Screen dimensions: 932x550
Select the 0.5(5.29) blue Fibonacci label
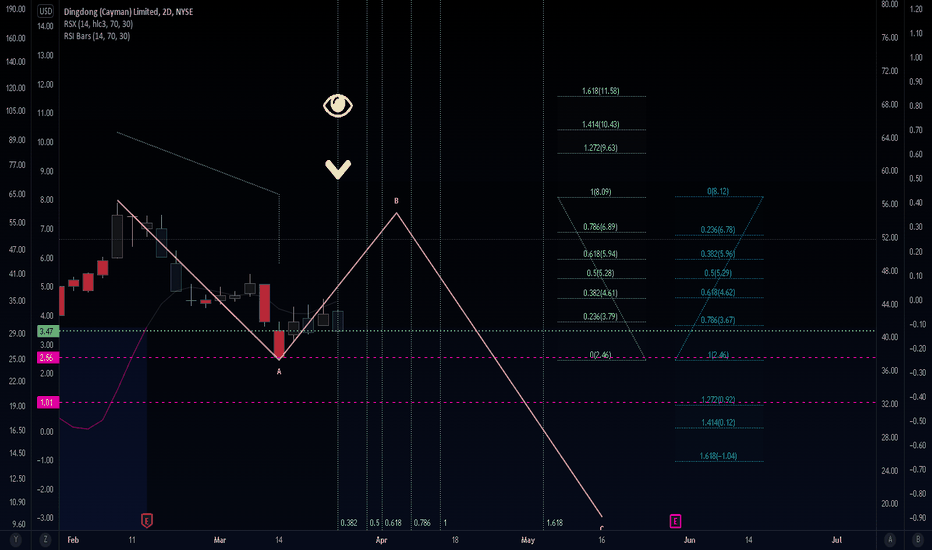(x=718, y=273)
